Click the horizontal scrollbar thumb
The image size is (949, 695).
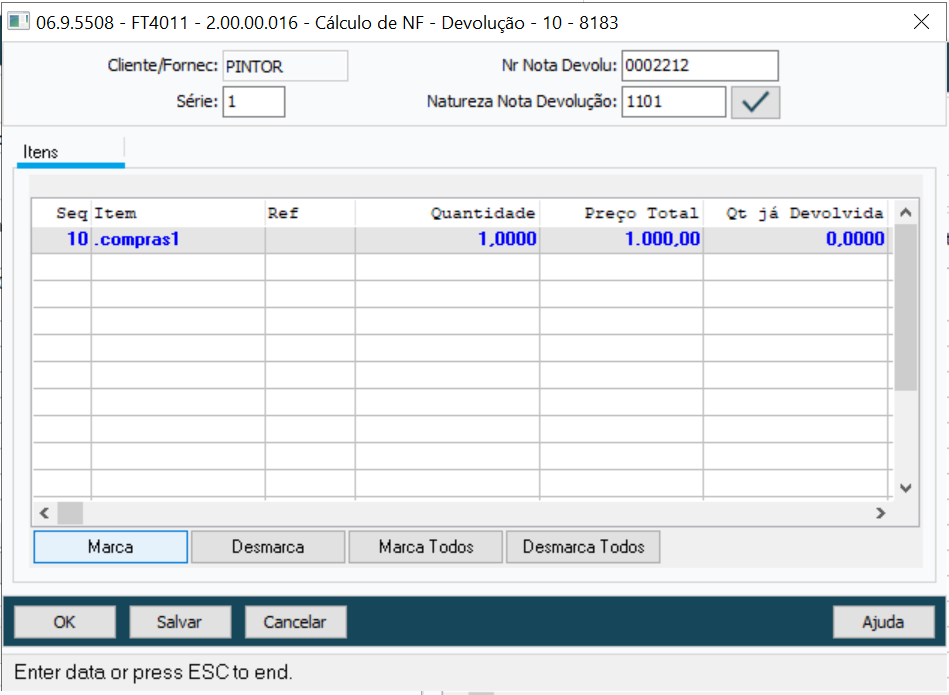70,513
